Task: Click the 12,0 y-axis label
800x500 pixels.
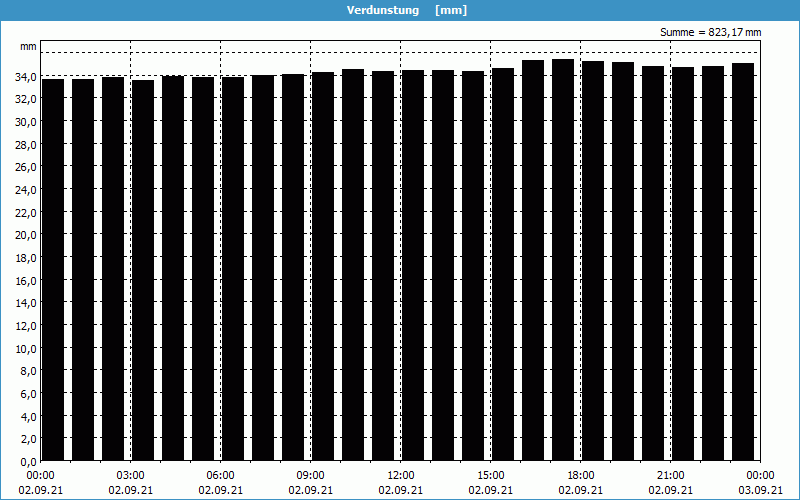Action: tap(26, 326)
